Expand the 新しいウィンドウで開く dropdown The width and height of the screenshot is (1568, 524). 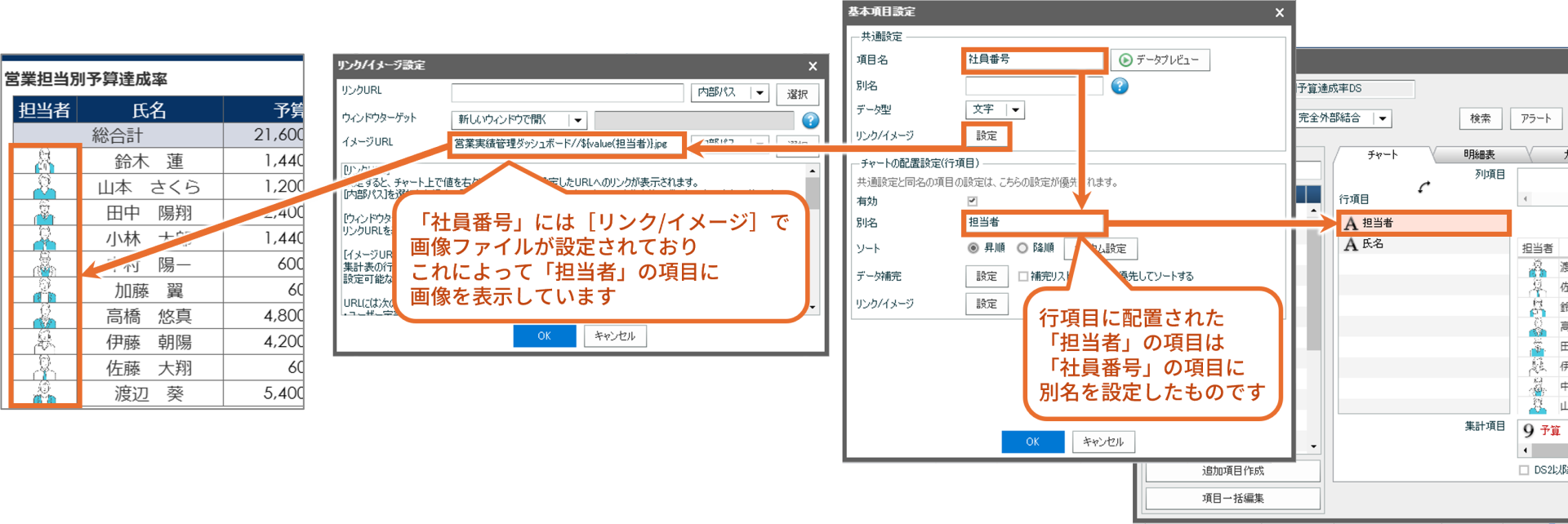pyautogui.click(x=577, y=120)
